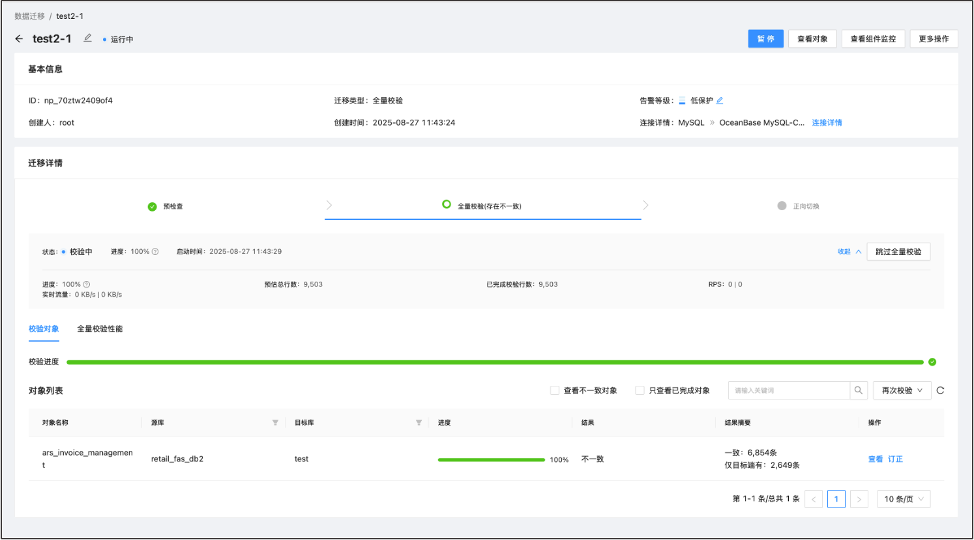Click the search magnifier icon
This screenshot has width=974, height=540.
pyautogui.click(x=858, y=390)
